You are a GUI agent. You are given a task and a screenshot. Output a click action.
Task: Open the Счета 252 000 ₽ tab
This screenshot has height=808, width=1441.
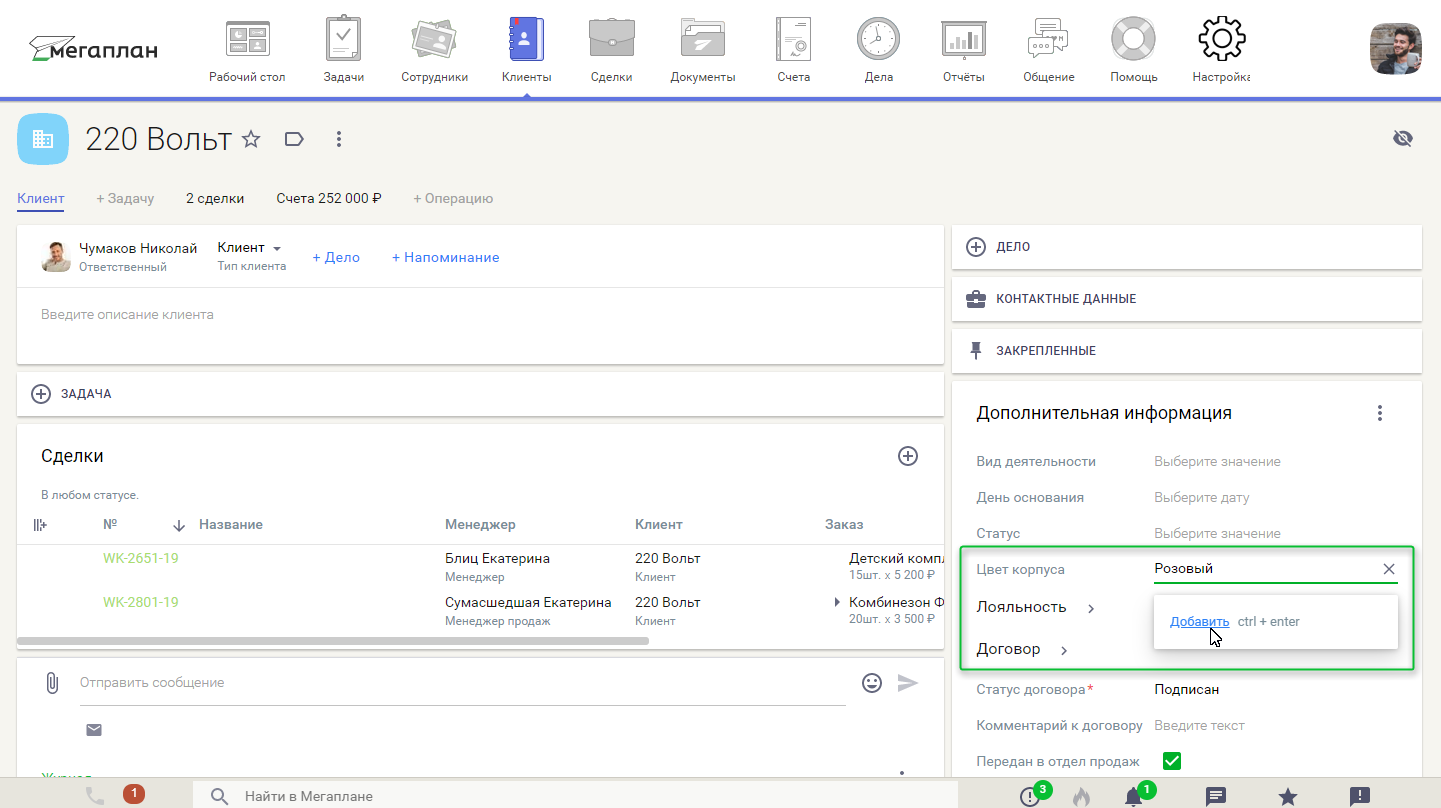(329, 198)
